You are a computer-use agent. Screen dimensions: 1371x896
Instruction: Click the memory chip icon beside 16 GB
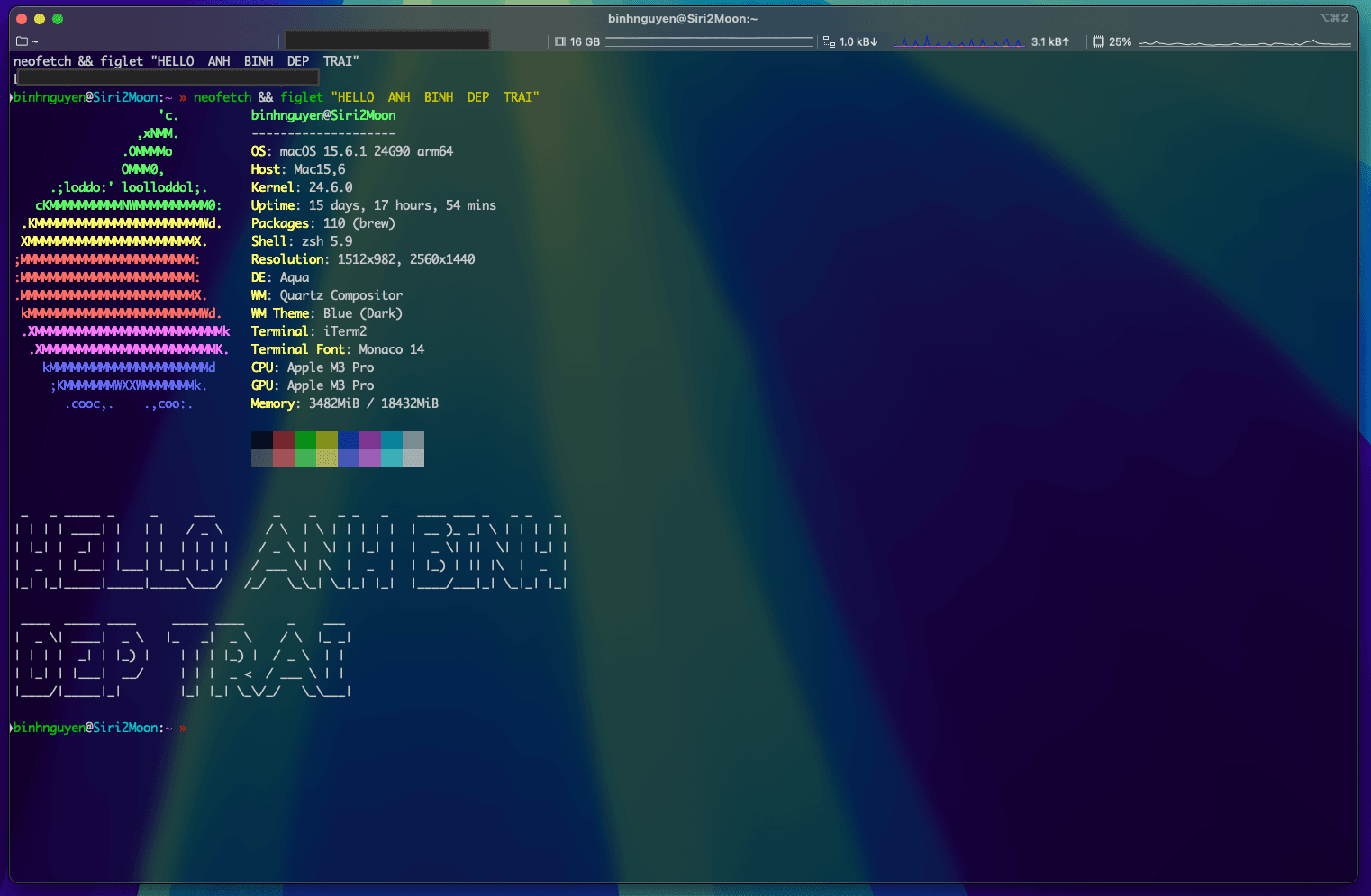tap(560, 41)
